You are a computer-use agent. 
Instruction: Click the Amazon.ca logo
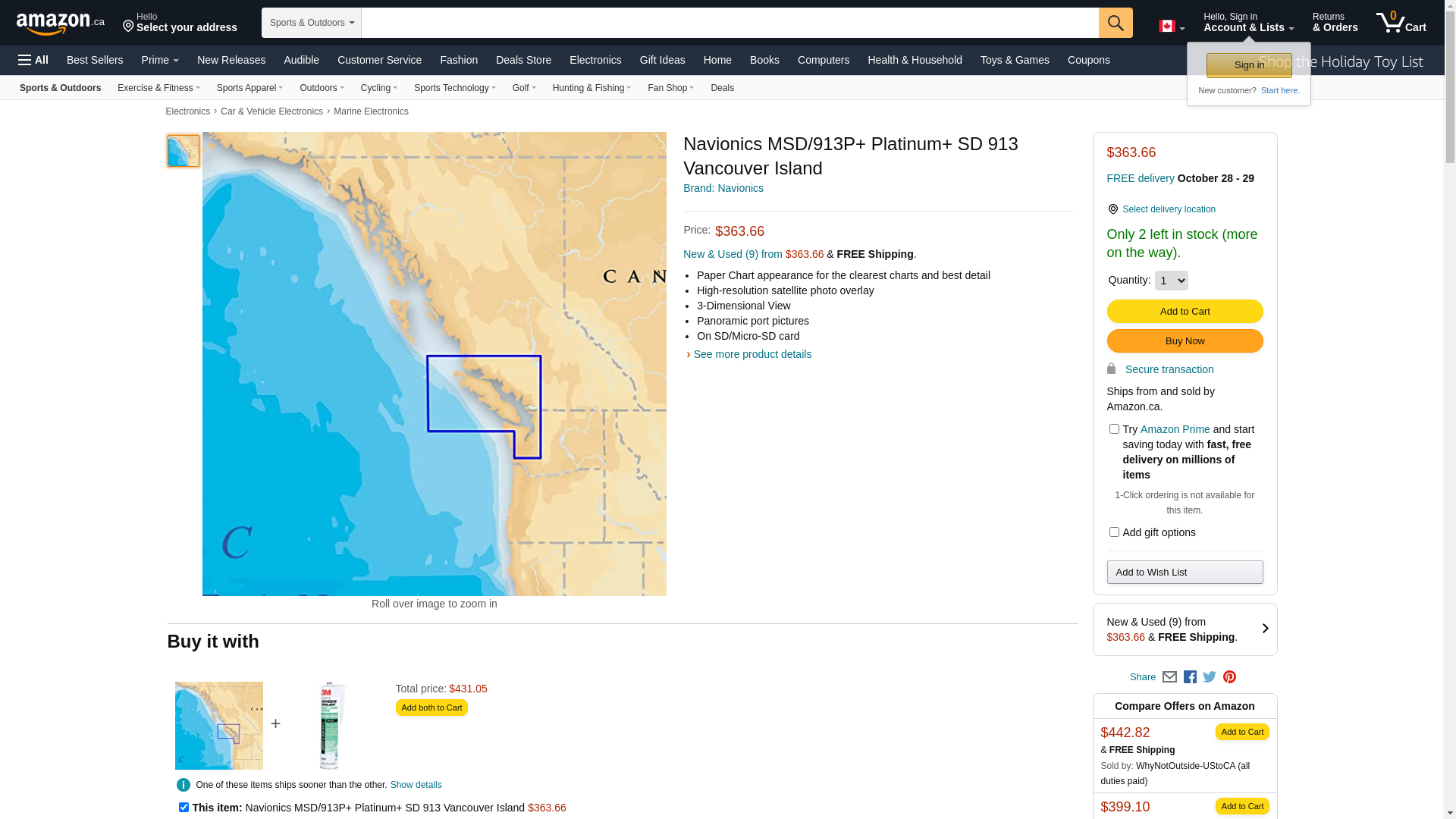point(60,24)
